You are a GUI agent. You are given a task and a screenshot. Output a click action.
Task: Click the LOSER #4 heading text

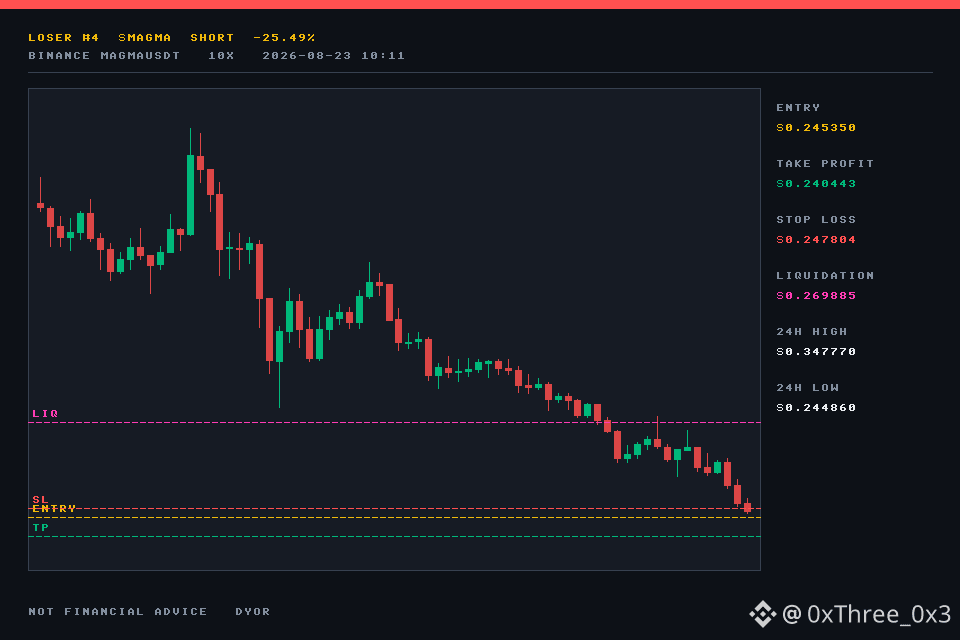coord(63,37)
